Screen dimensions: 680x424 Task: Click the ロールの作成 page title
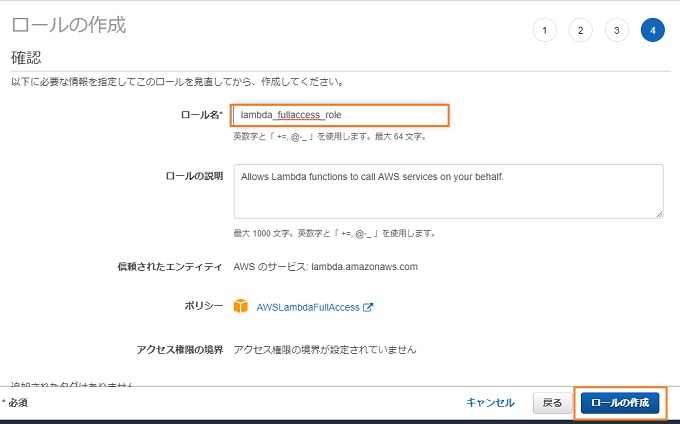pyautogui.click(x=69, y=25)
